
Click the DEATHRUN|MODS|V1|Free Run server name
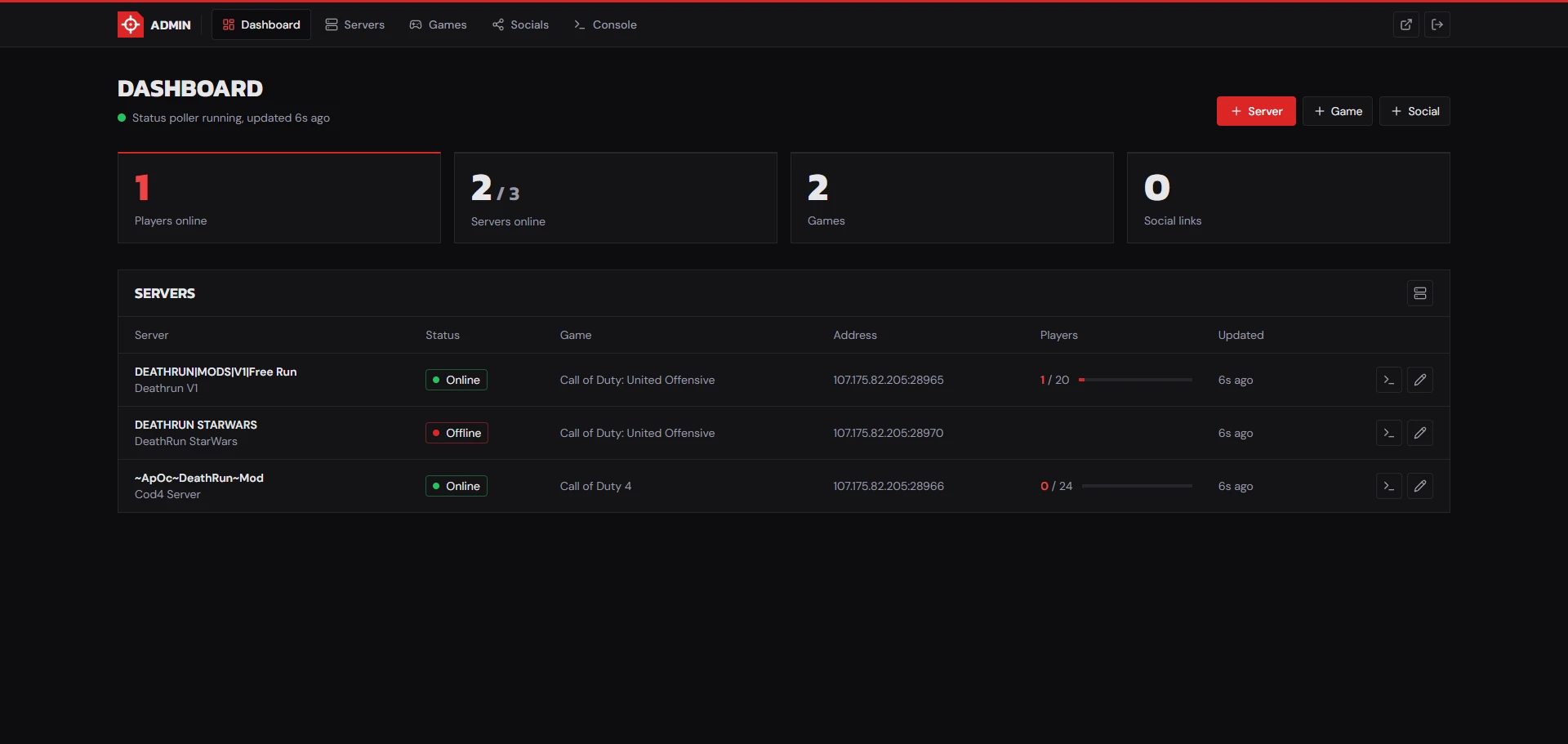coord(216,372)
